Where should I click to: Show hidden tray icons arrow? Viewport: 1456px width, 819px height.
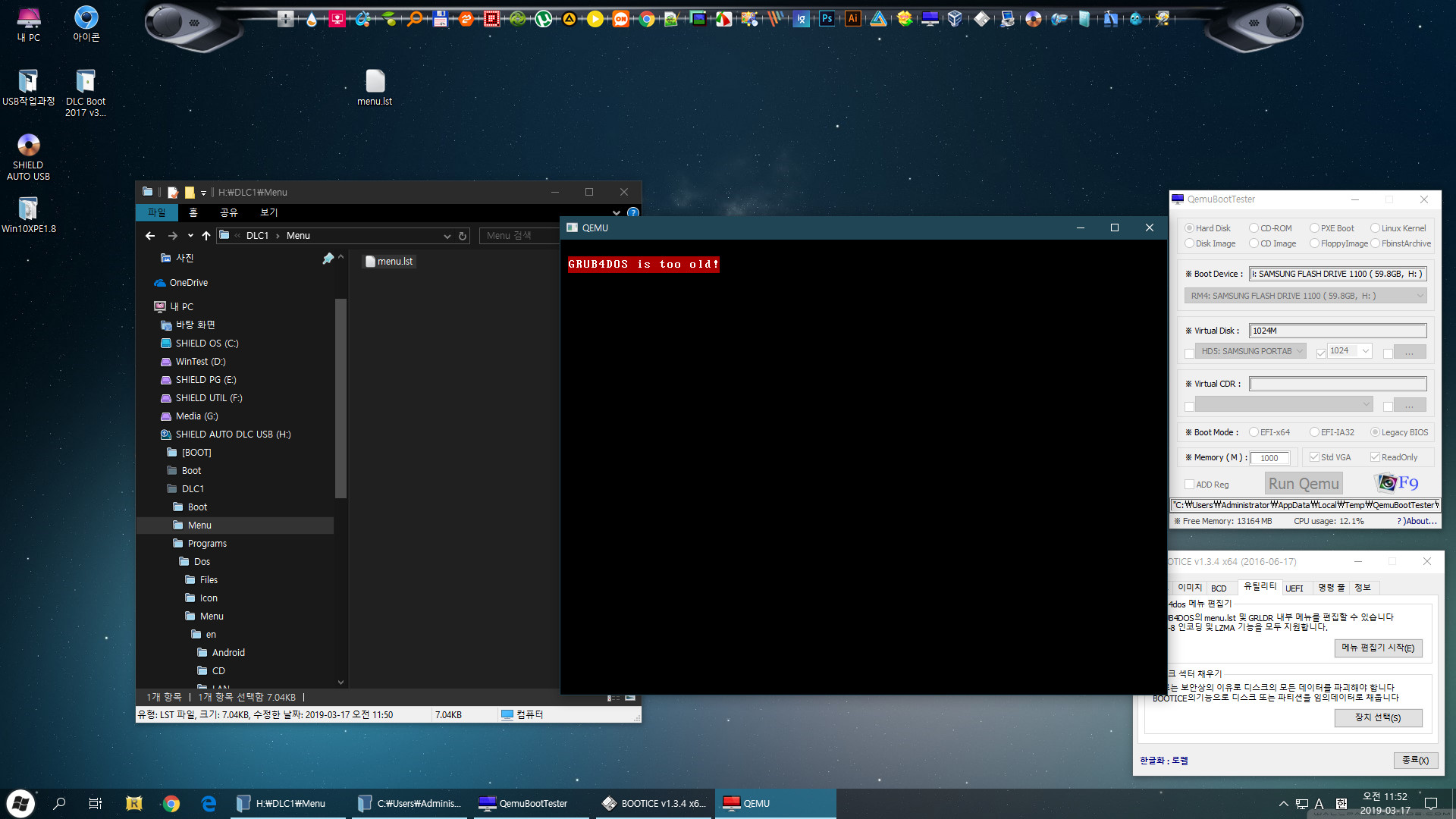[x=1283, y=804]
